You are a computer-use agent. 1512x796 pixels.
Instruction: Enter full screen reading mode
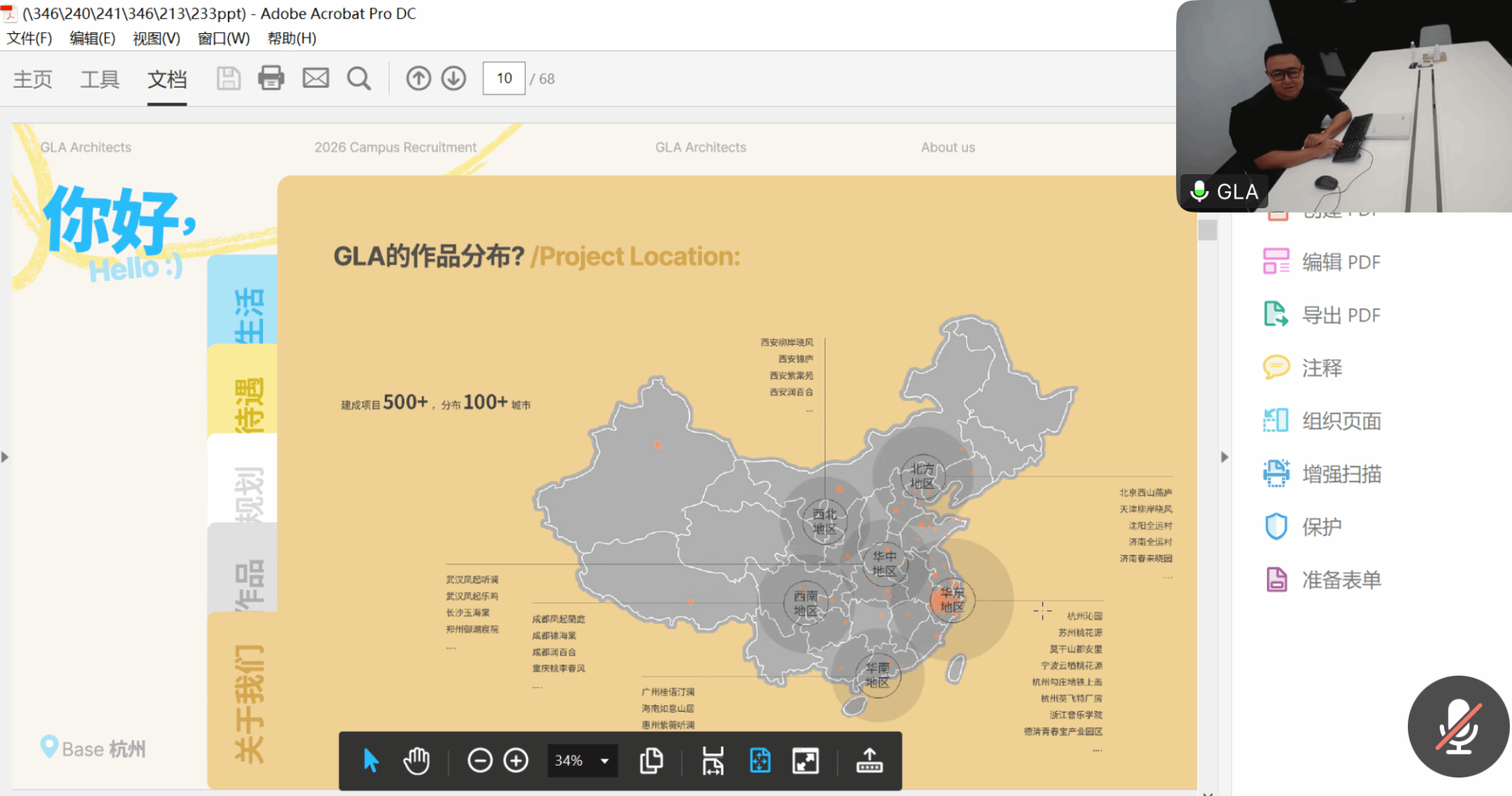(805, 761)
